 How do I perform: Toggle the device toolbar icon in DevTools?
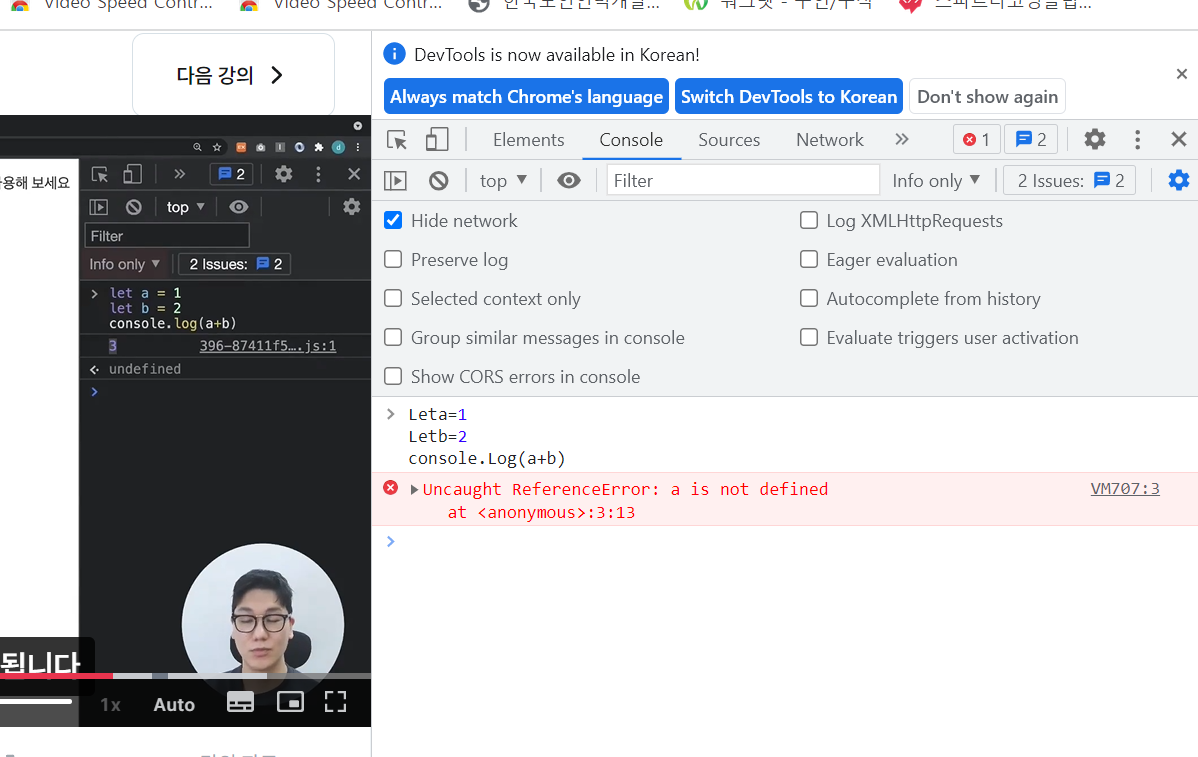[x=437, y=140]
